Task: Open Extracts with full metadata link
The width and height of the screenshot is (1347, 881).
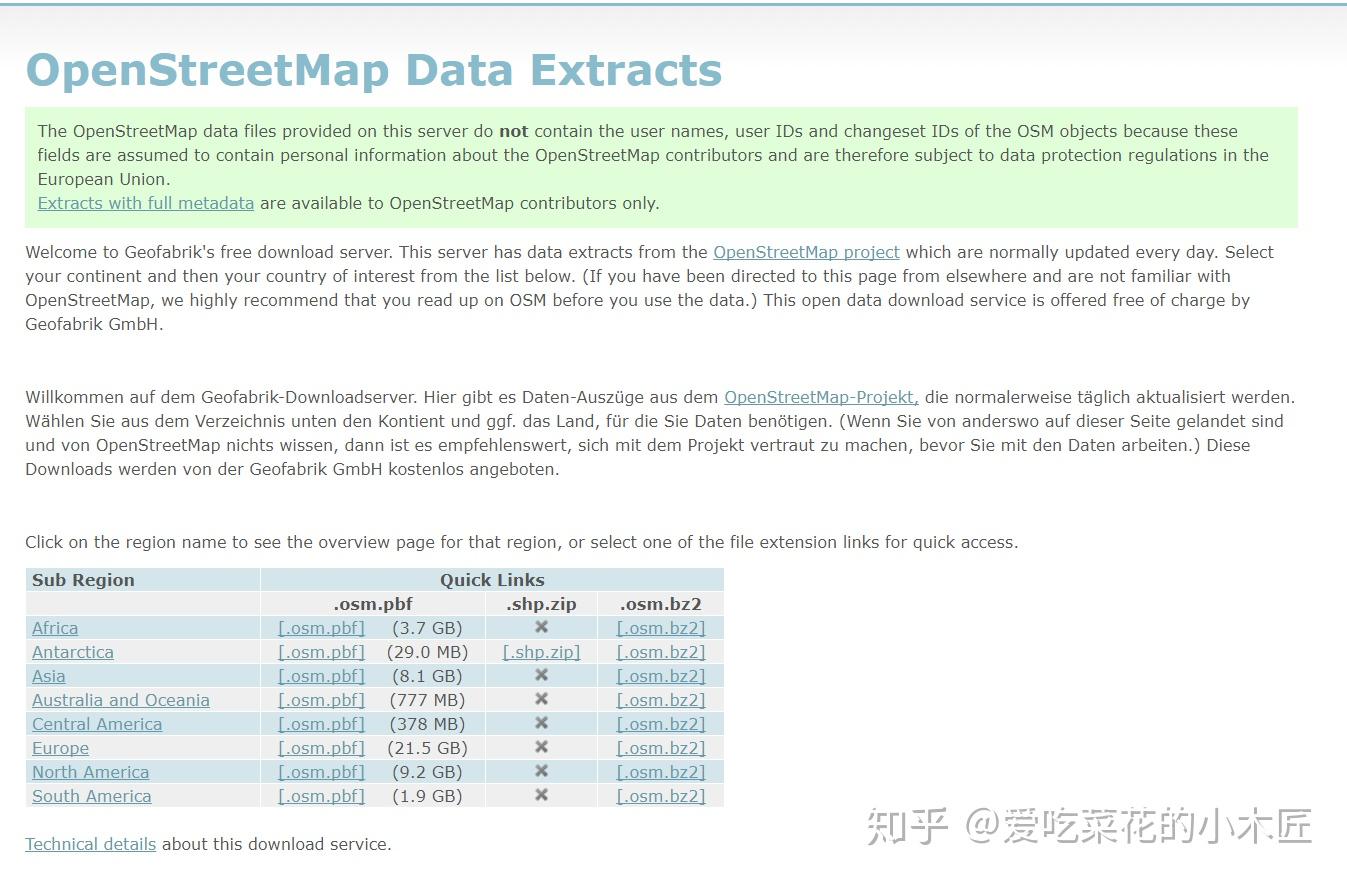Action: tap(145, 203)
